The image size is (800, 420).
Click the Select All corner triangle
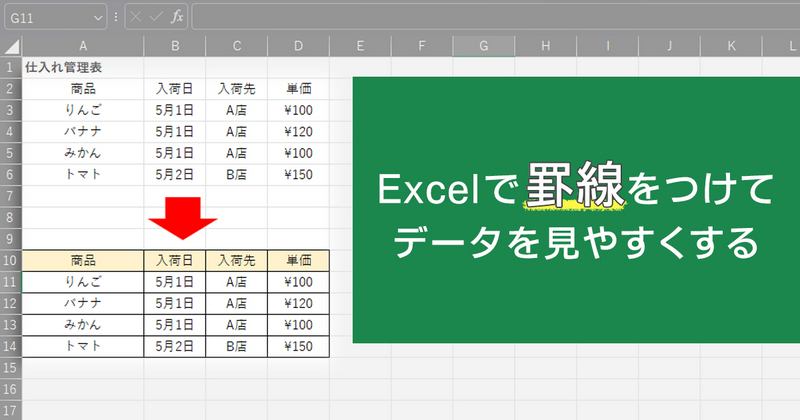tap(12, 46)
